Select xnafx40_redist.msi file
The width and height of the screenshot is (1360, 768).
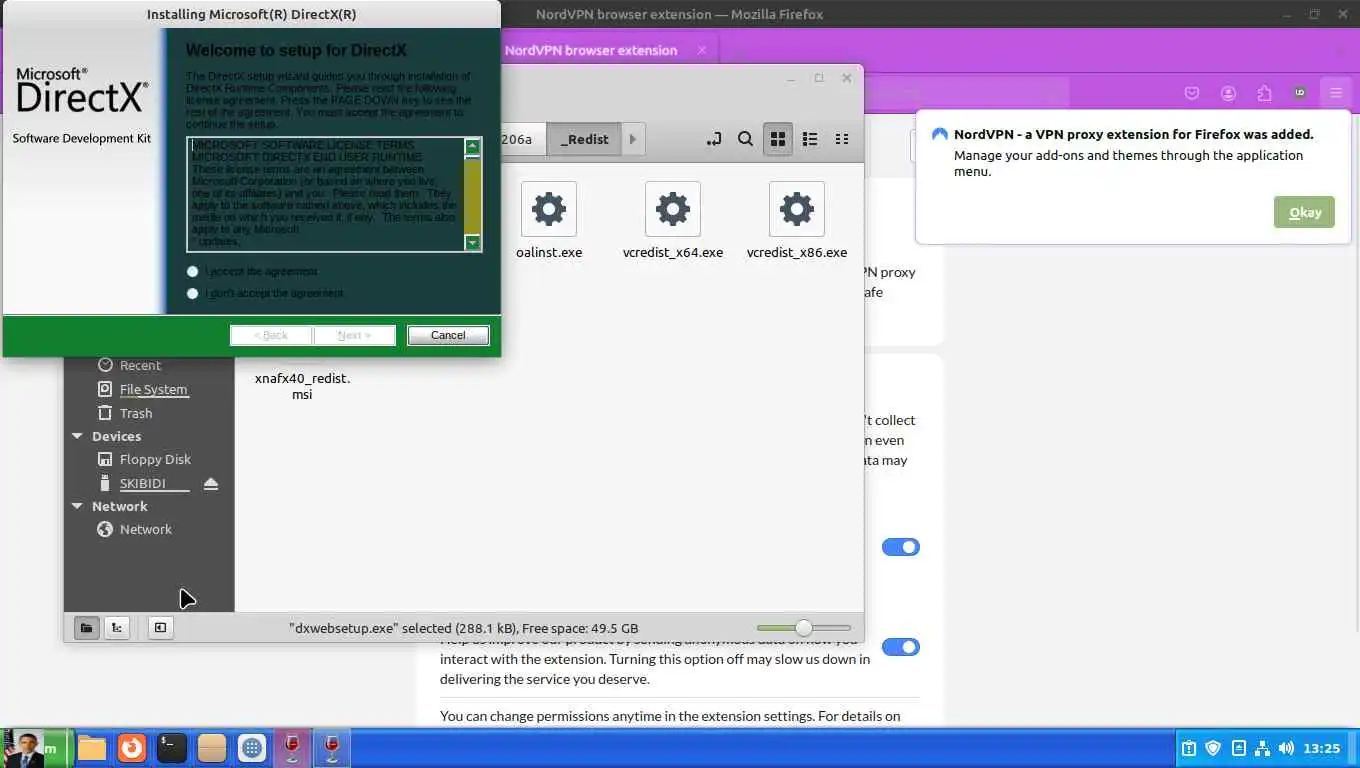(x=302, y=386)
